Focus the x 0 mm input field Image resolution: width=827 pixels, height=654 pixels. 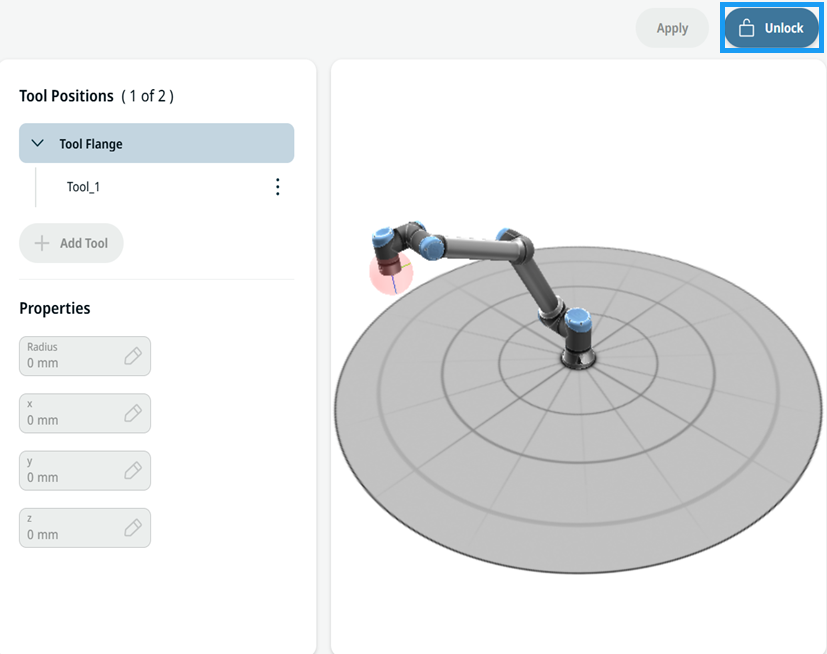point(85,413)
